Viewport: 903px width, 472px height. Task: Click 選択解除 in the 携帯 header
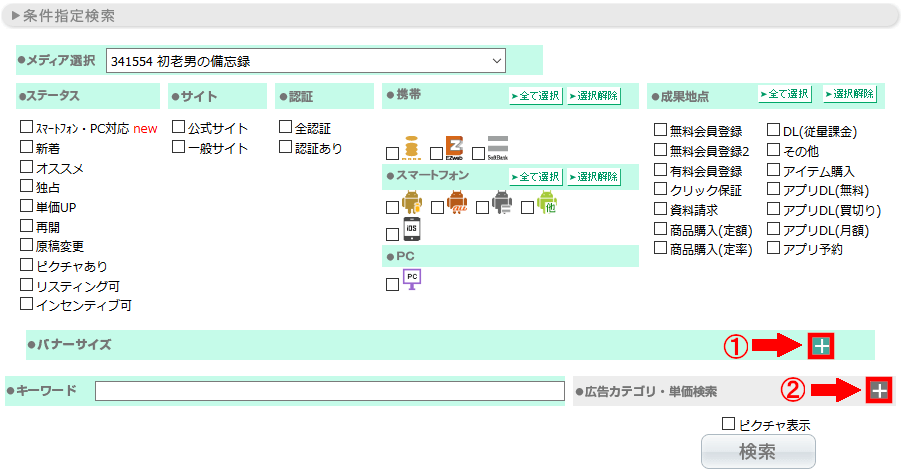coord(594,96)
